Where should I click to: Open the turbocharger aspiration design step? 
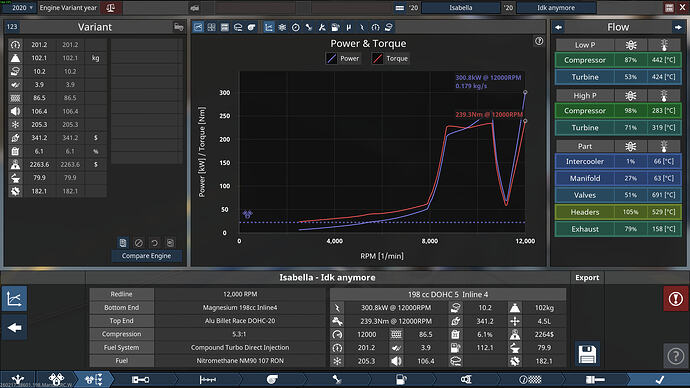tap(272, 380)
